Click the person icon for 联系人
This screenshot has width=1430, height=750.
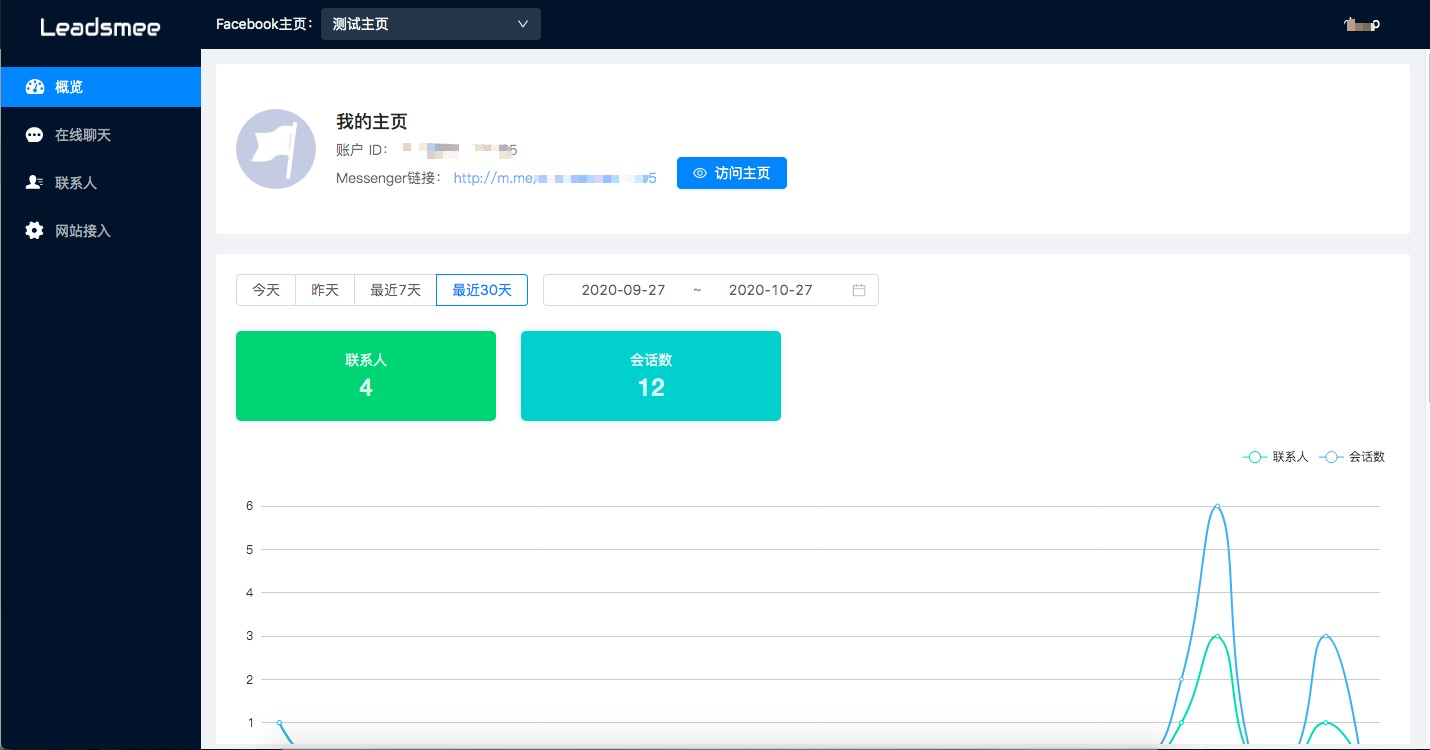tap(35, 183)
